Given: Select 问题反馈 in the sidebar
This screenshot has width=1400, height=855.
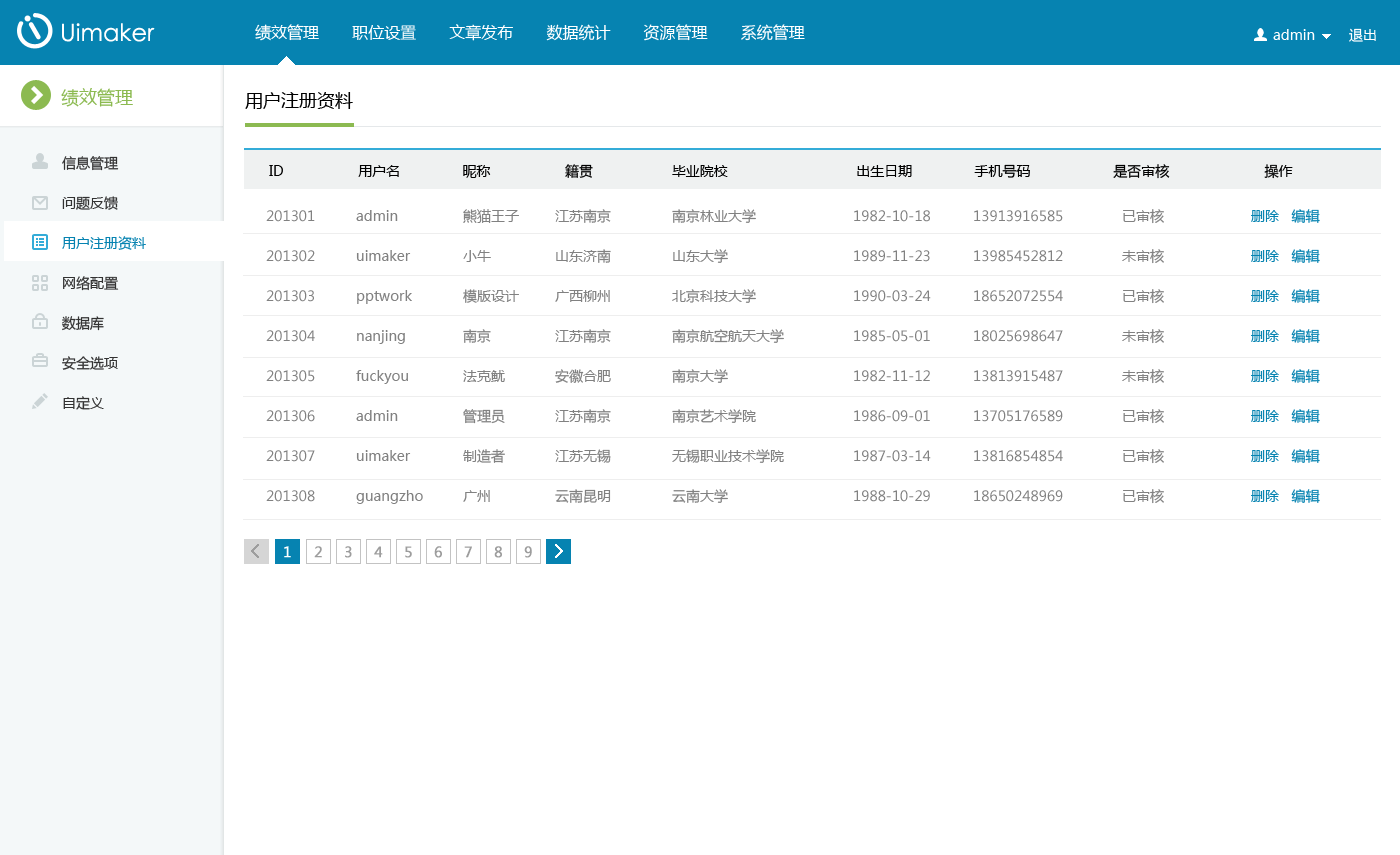Looking at the screenshot, I should click(x=90, y=203).
